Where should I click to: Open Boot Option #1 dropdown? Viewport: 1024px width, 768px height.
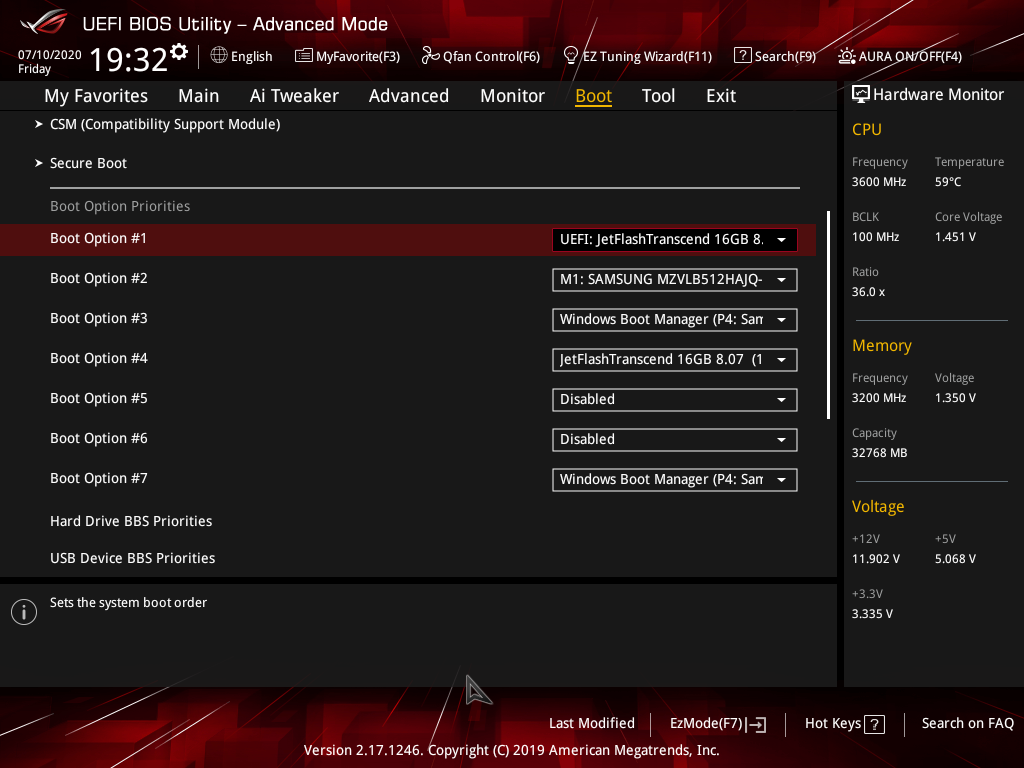coord(675,240)
